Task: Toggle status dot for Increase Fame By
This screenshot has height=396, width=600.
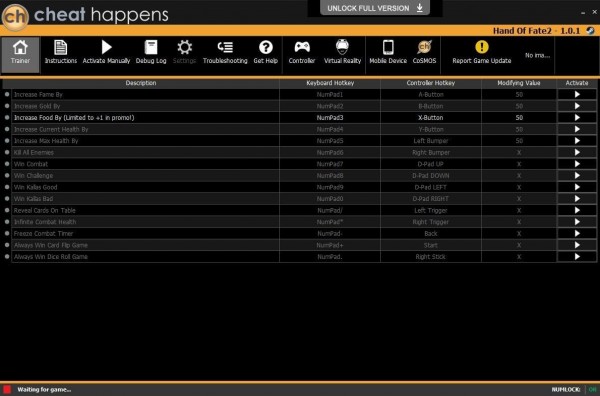Action: [7, 94]
